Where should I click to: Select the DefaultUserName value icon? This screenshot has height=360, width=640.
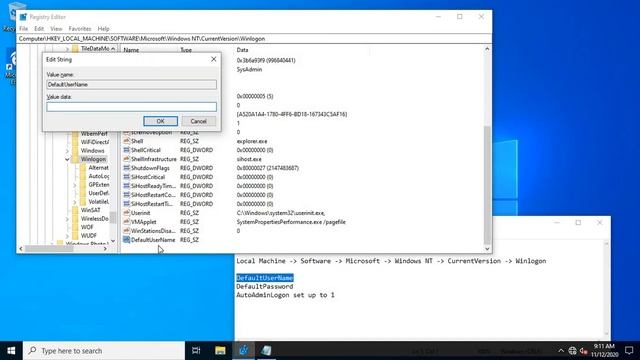[127, 240]
